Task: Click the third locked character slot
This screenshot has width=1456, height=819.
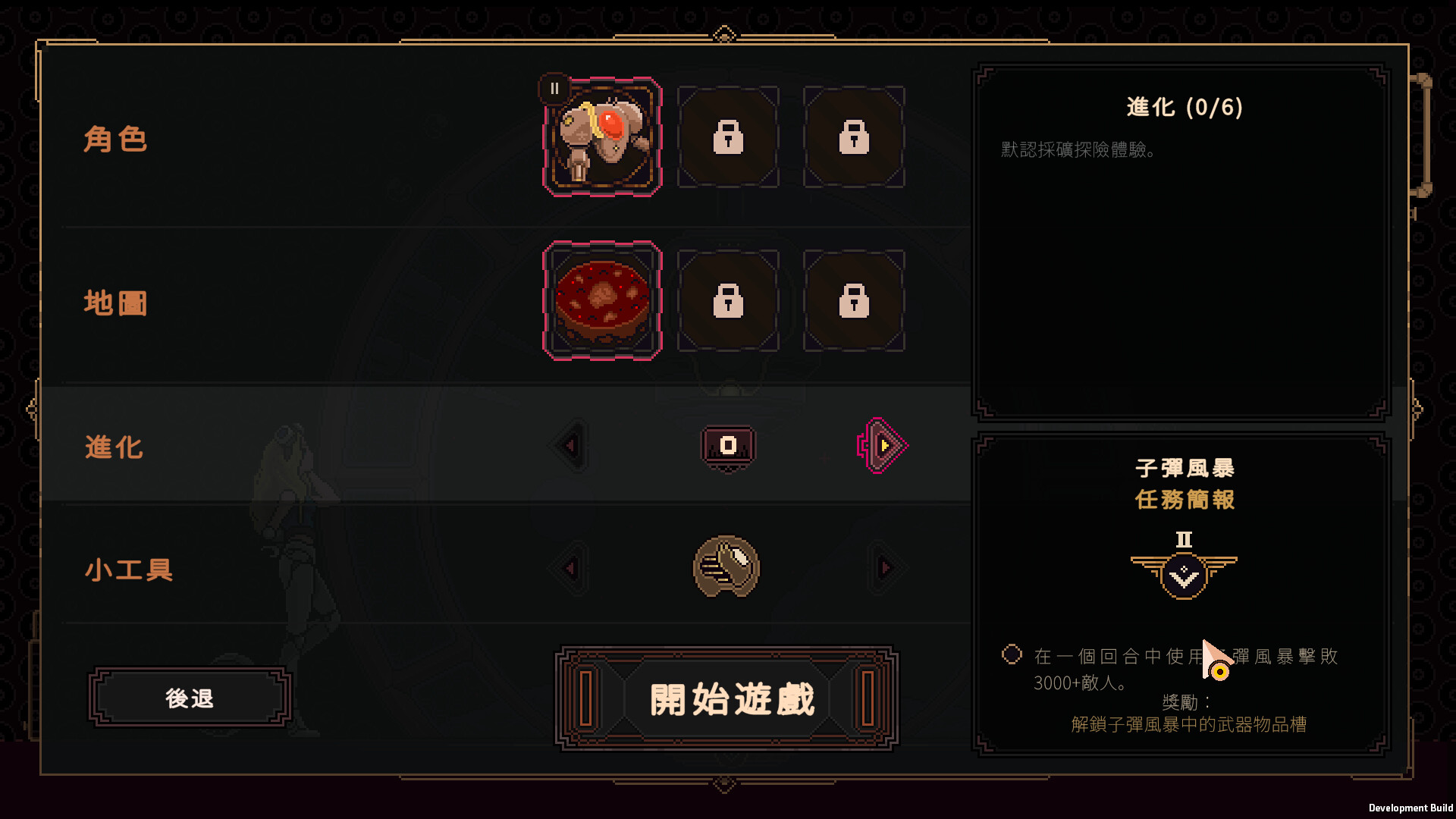Action: pyautogui.click(x=854, y=137)
